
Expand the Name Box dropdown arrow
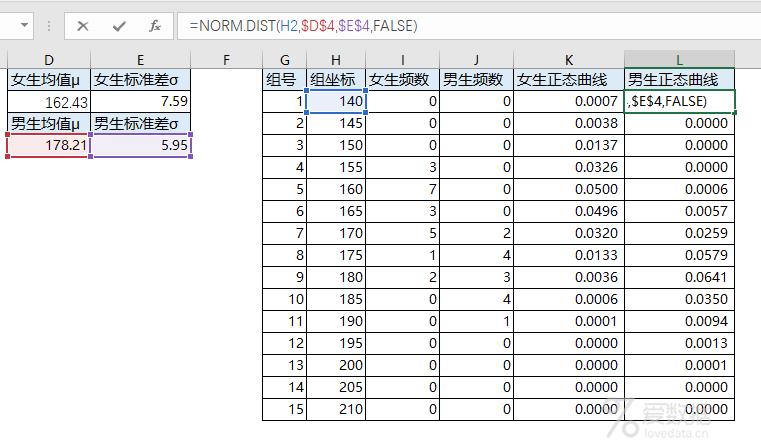tap(24, 25)
